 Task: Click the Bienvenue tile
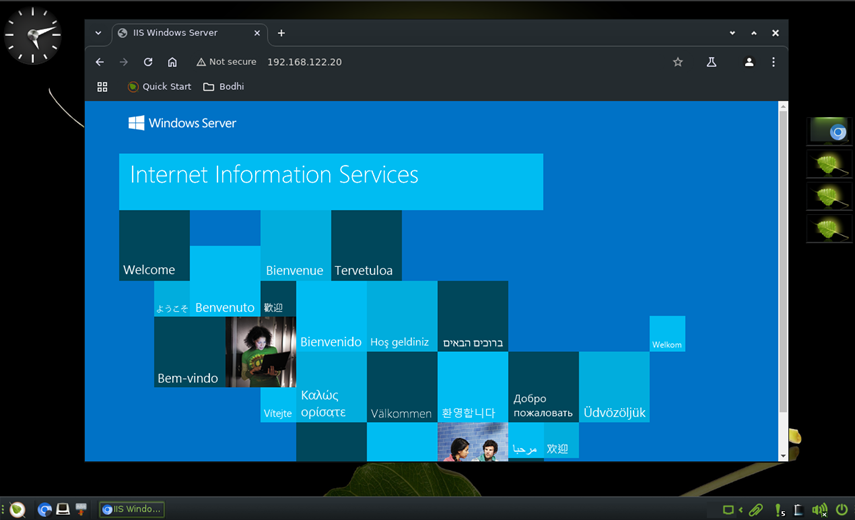tap(296, 245)
